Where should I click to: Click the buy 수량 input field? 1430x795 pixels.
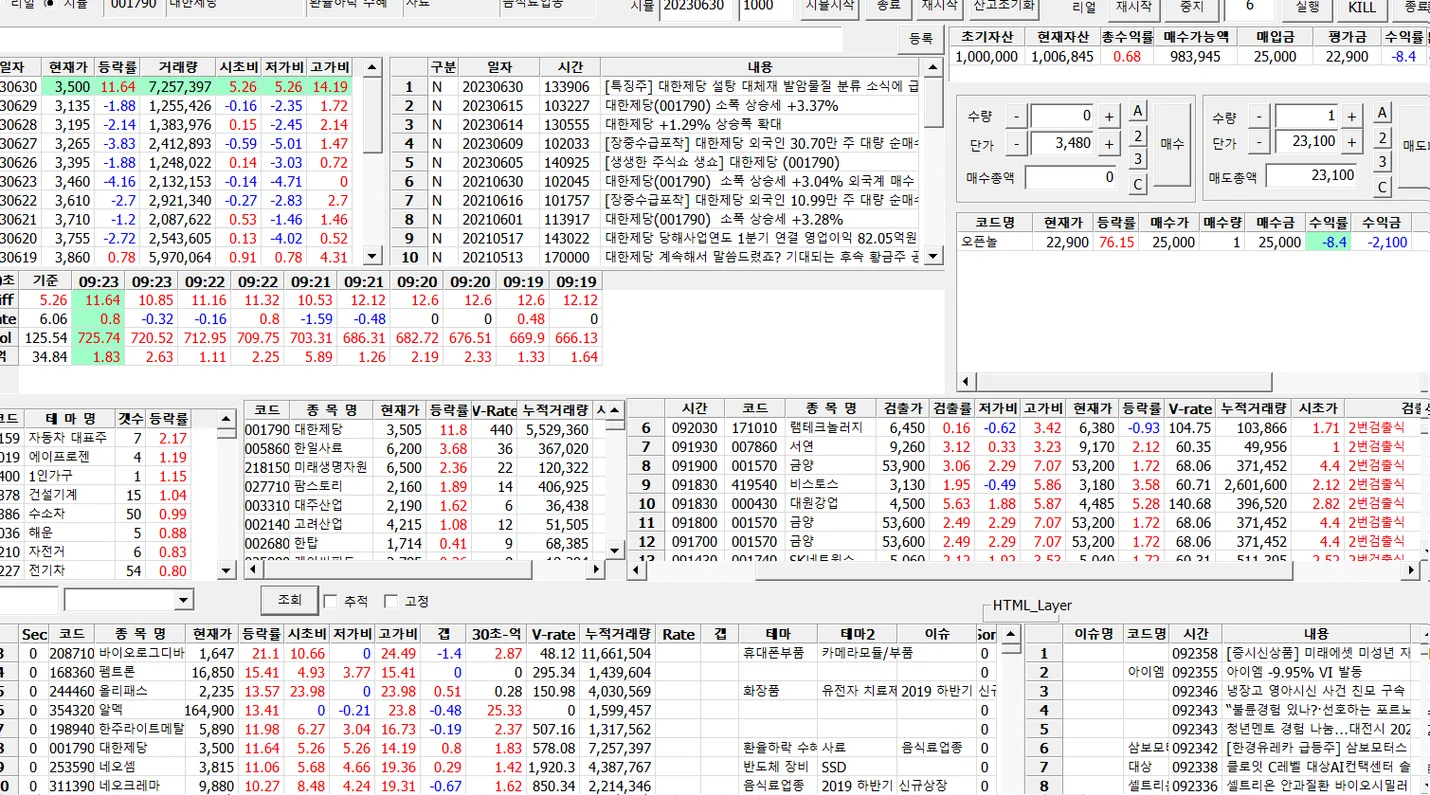click(x=1061, y=116)
